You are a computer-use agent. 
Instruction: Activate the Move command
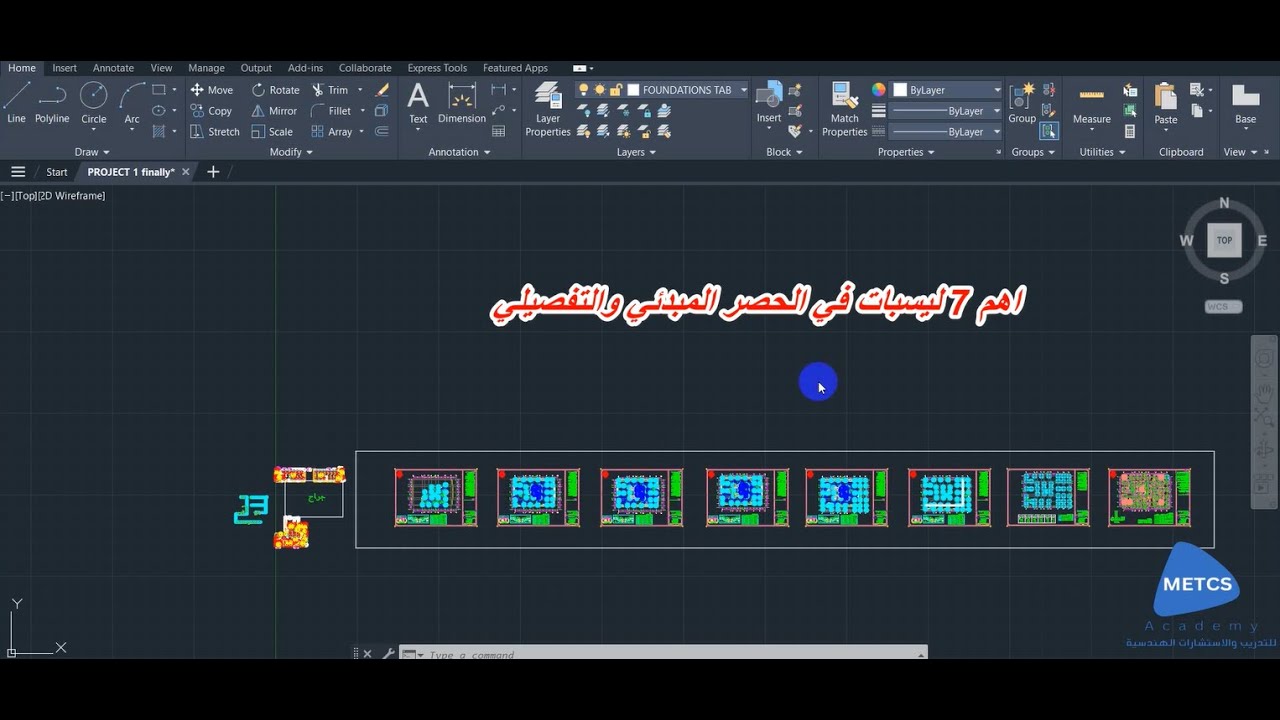click(211, 90)
